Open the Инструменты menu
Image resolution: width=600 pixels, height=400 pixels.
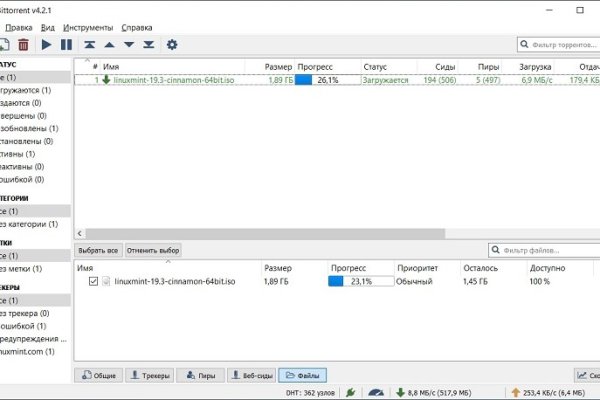pyautogui.click(x=88, y=27)
